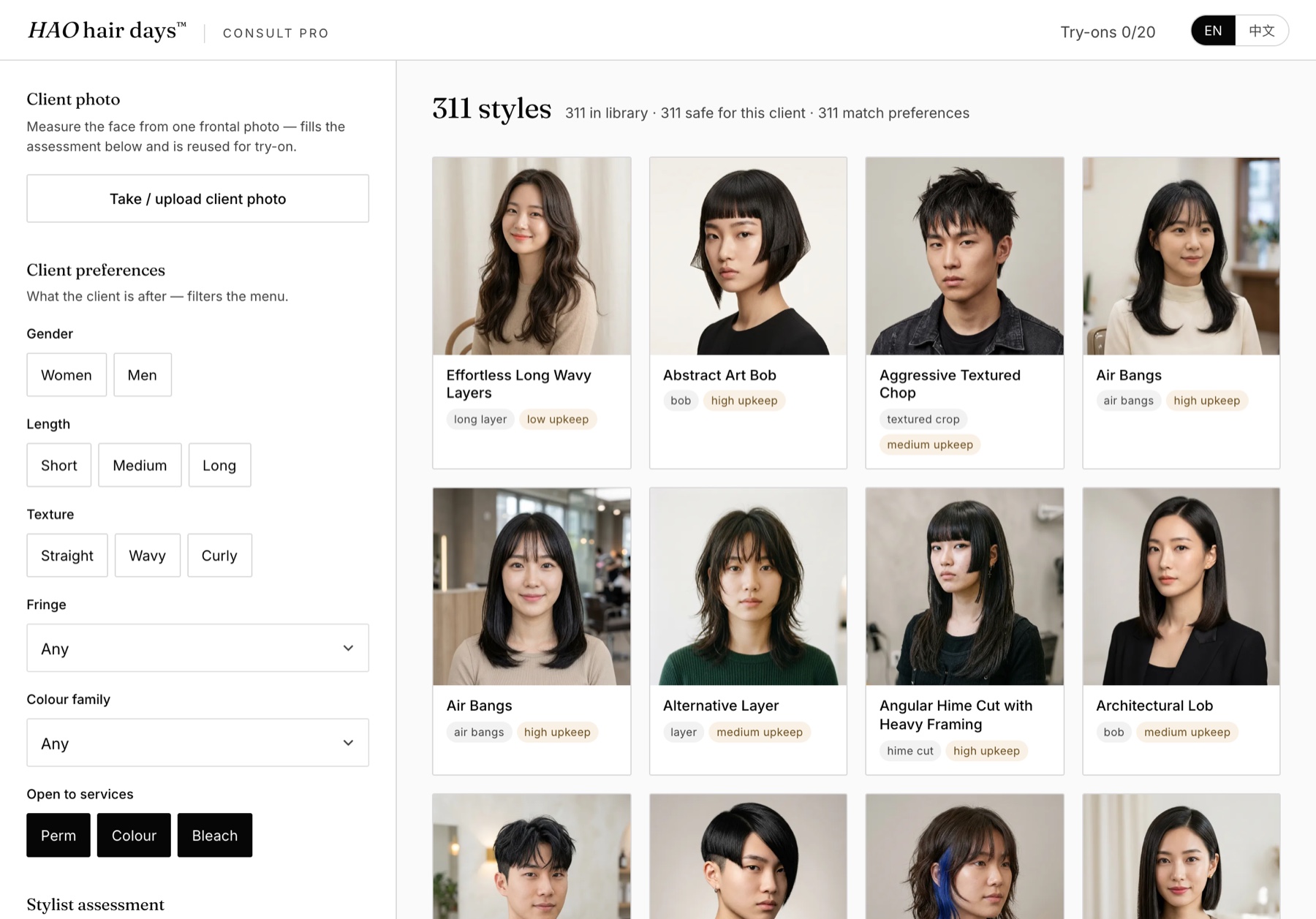Viewport: 1316px width, 919px height.
Task: Select Men gender preference
Action: click(143, 374)
